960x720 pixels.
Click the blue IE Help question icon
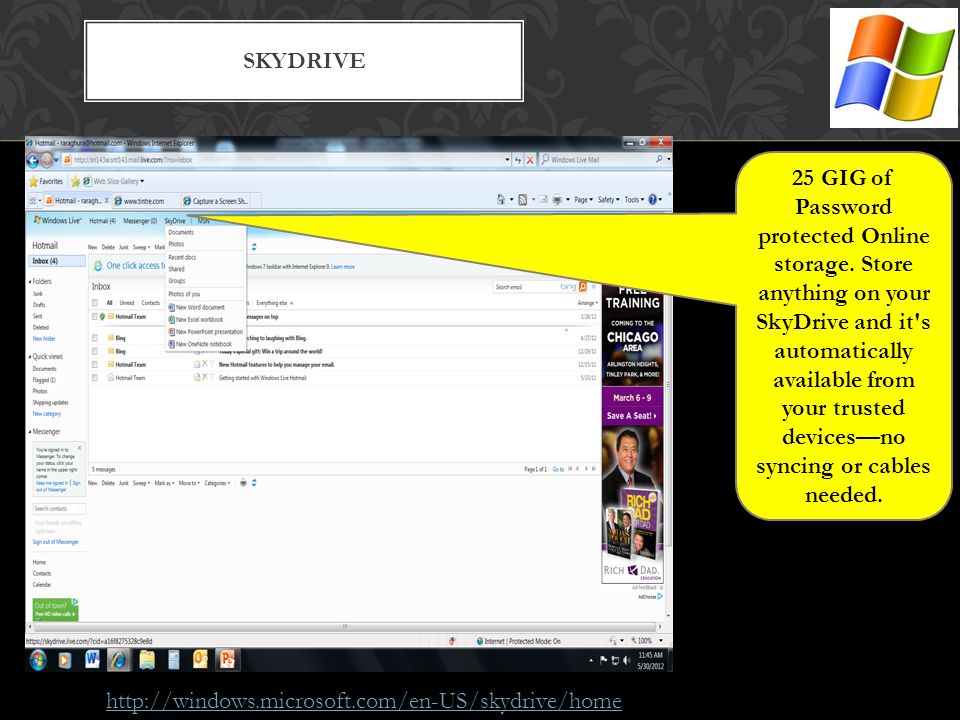click(652, 200)
